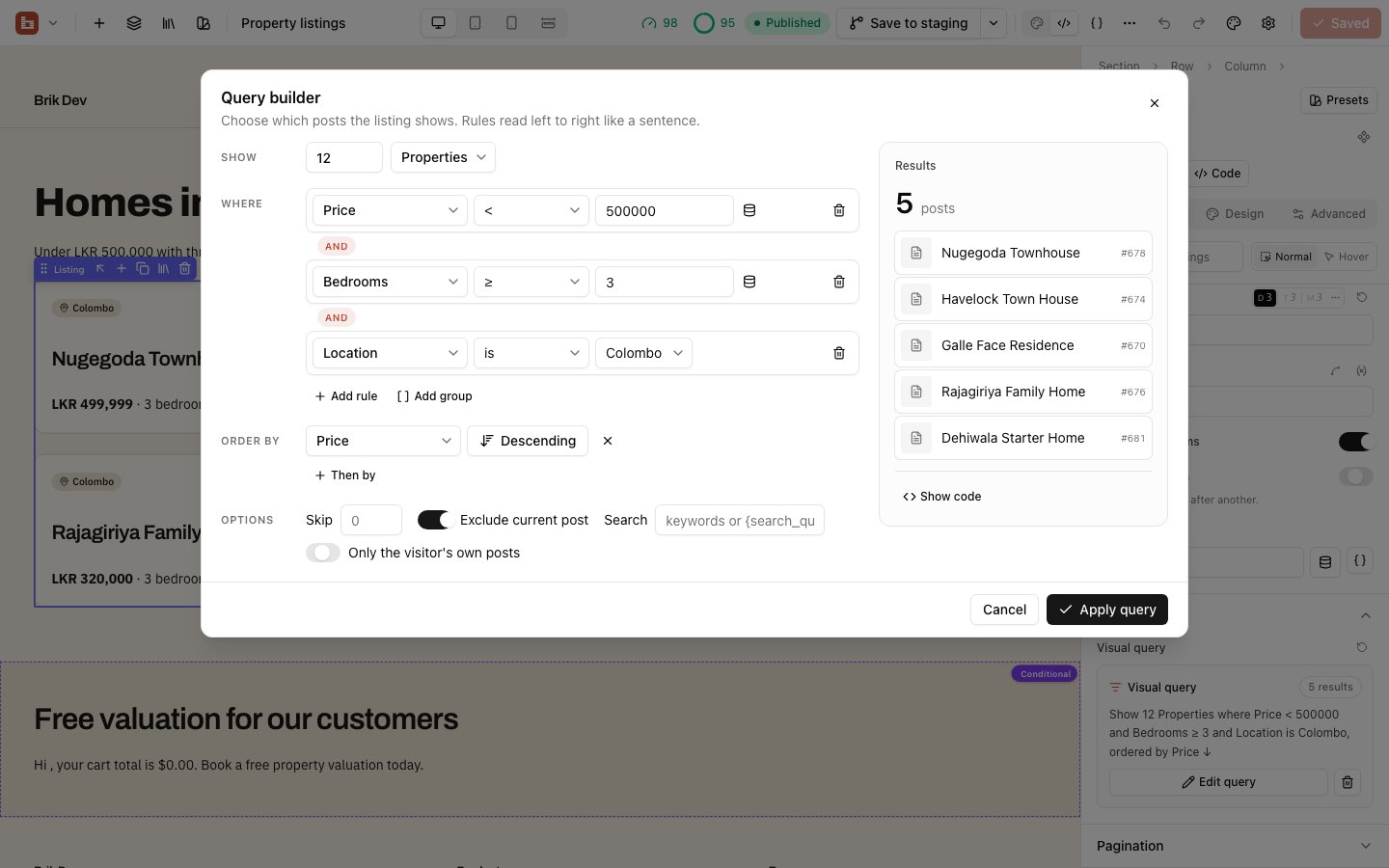Click Edit query button in sidebar

tap(1218, 782)
